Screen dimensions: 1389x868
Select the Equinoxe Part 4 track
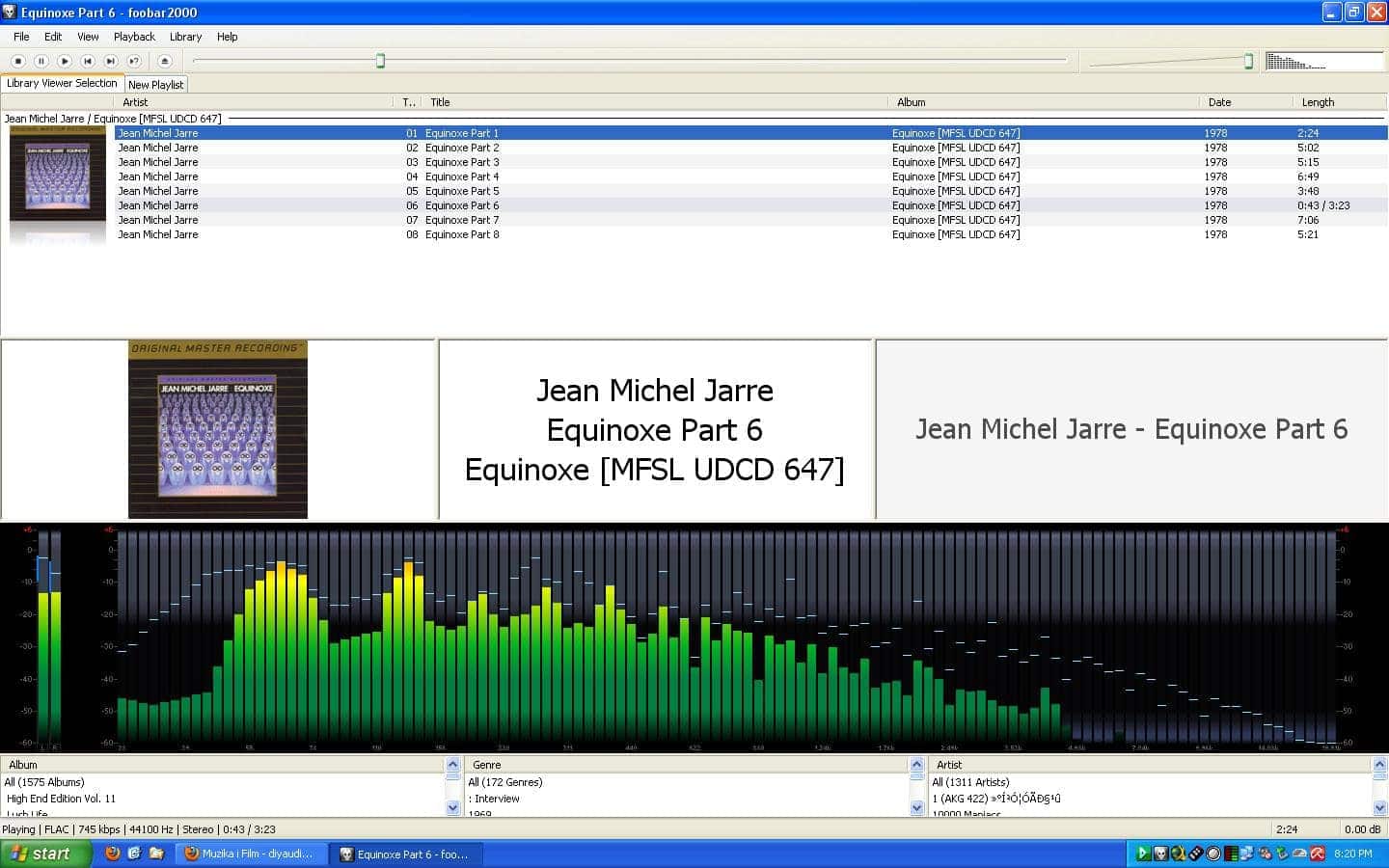click(750, 176)
